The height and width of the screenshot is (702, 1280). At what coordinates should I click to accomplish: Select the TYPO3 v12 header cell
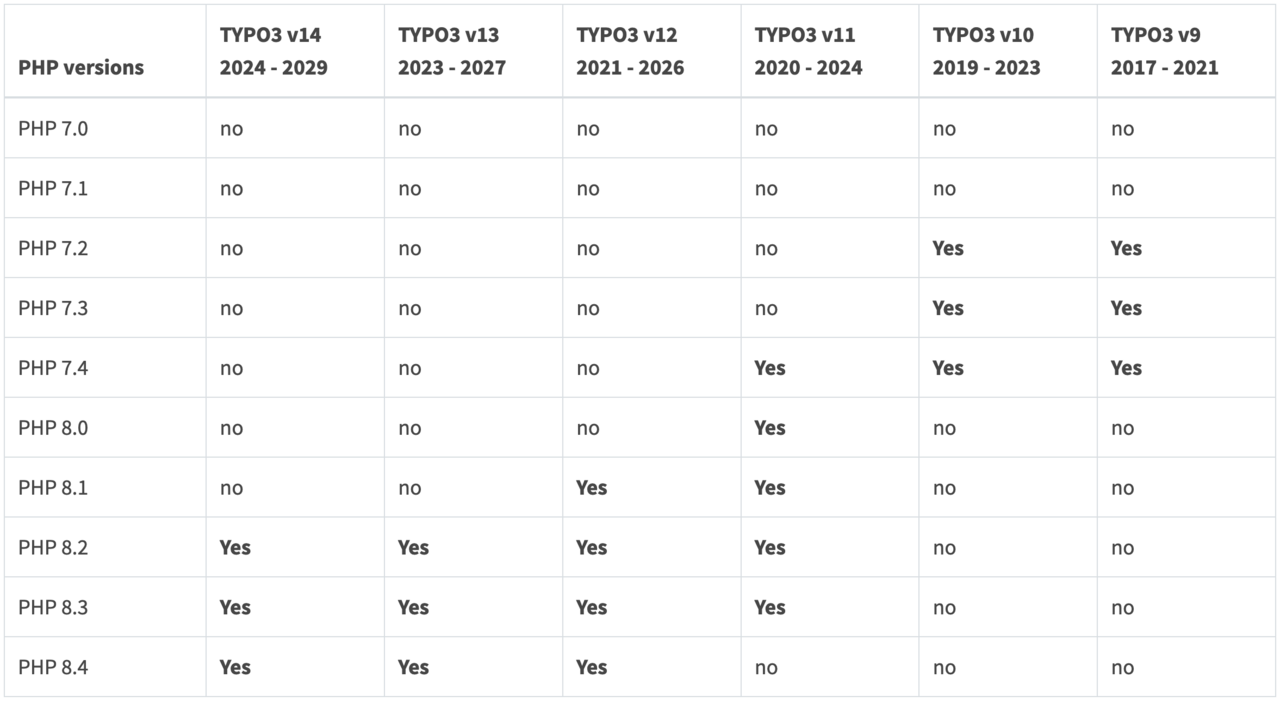[x=629, y=51]
